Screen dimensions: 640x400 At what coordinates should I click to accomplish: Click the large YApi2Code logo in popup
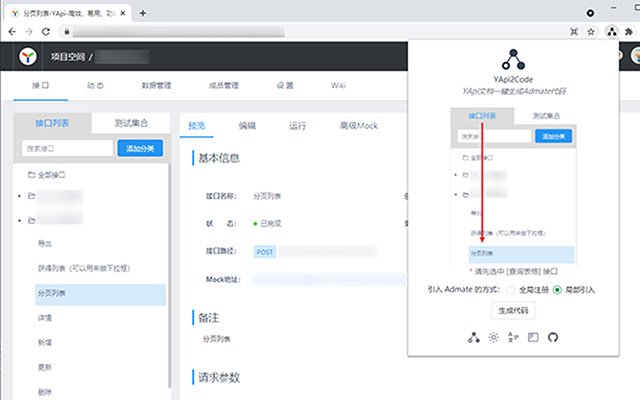(513, 60)
